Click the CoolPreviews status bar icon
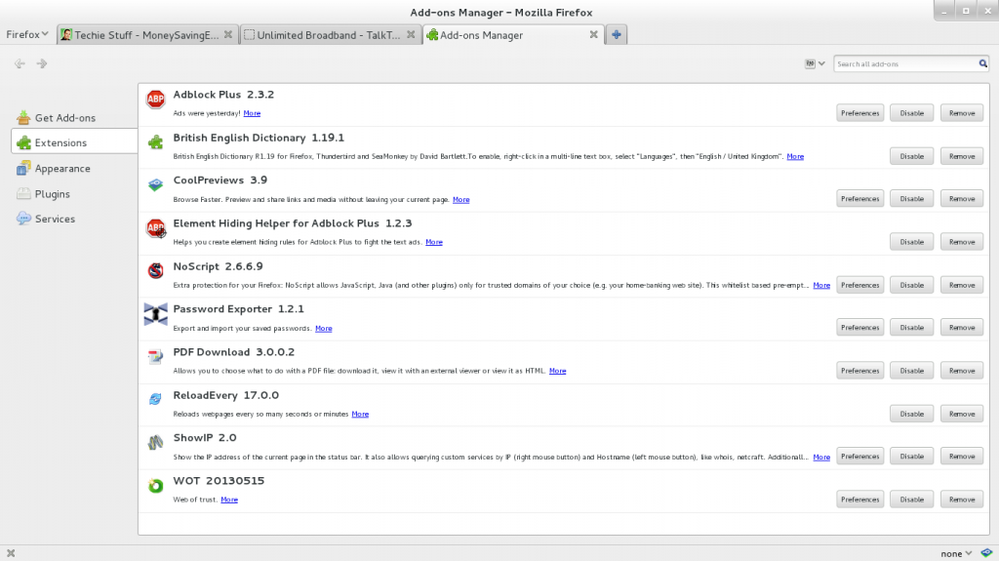Viewport: 999px width, 561px height. [x=986, y=553]
